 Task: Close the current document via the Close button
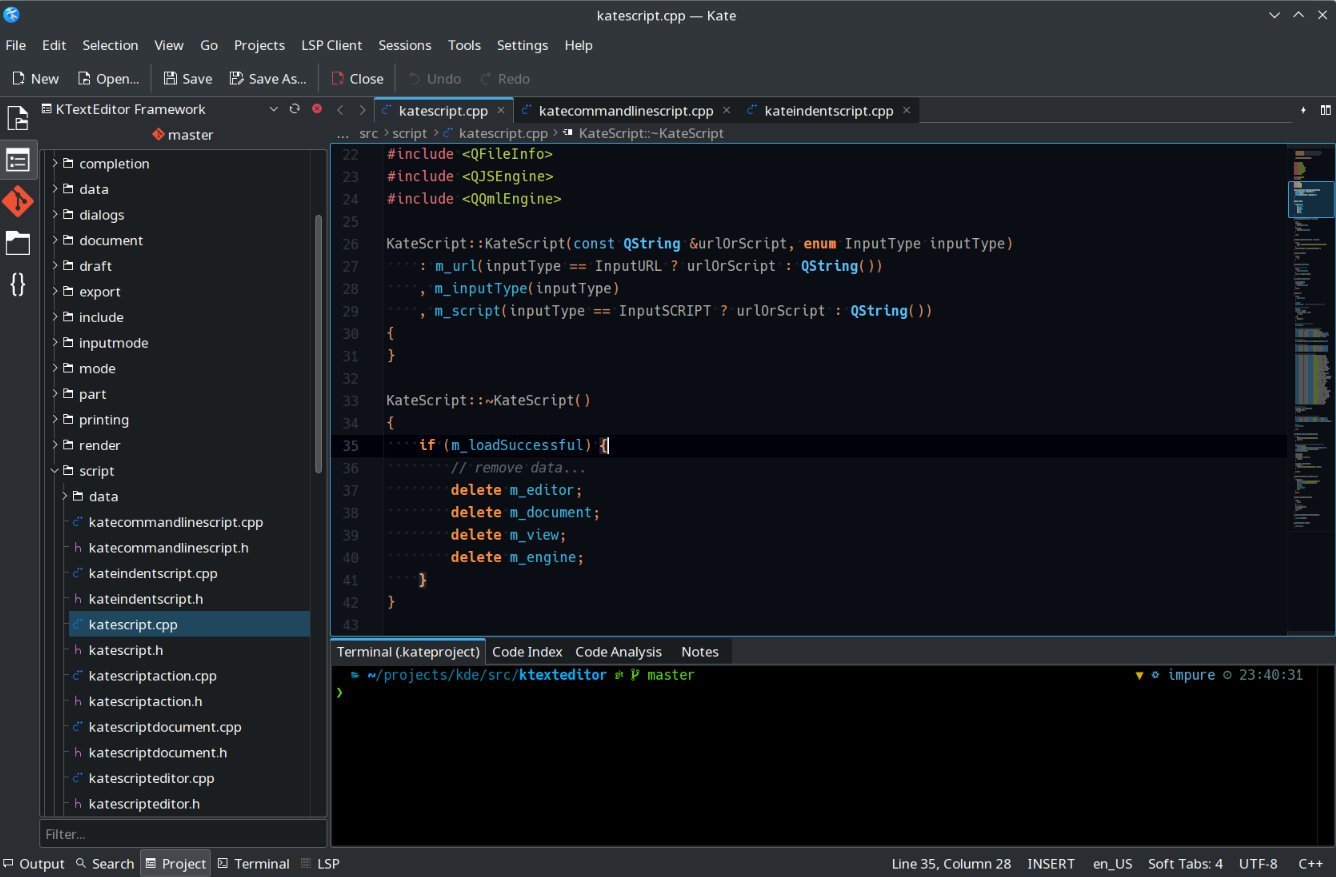pos(356,78)
